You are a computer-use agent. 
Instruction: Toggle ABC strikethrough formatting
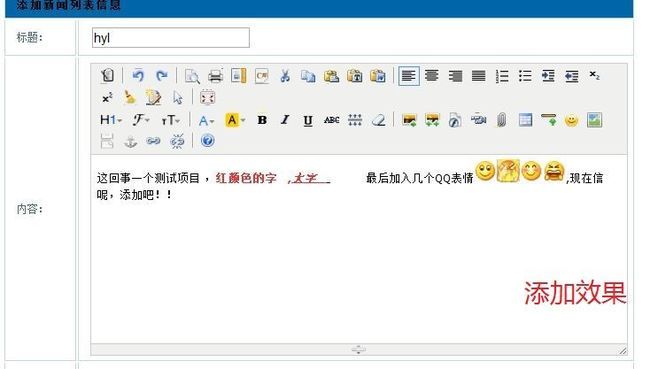tap(332, 120)
